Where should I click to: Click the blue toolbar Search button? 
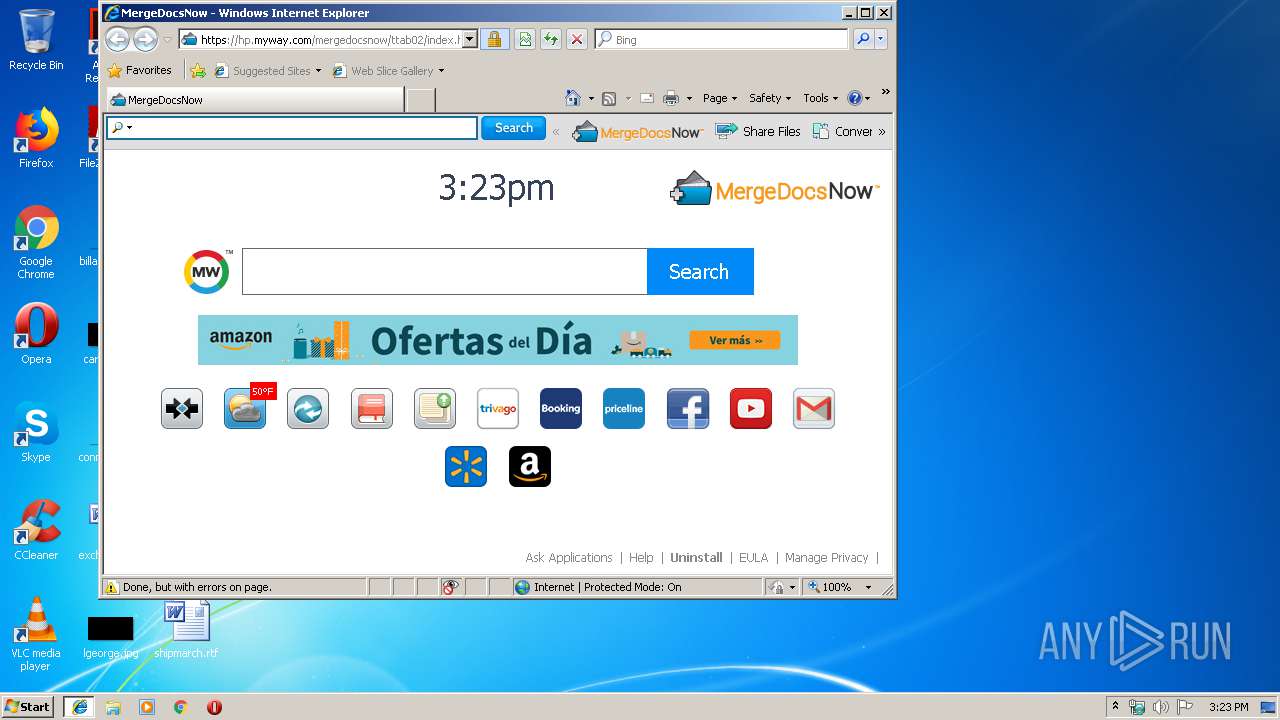514,128
